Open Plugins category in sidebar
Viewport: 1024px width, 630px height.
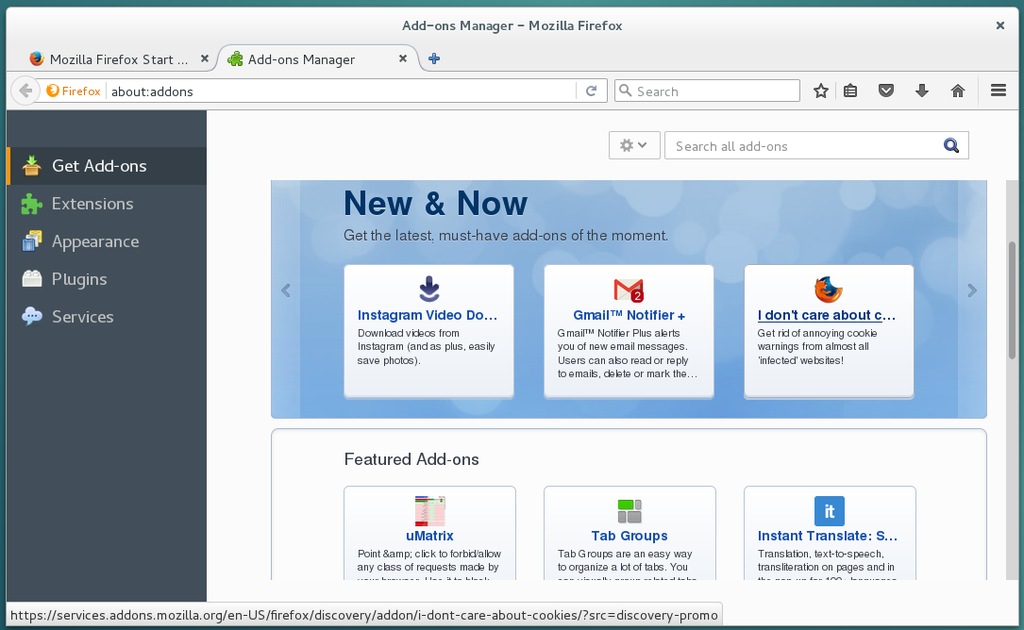106,279
